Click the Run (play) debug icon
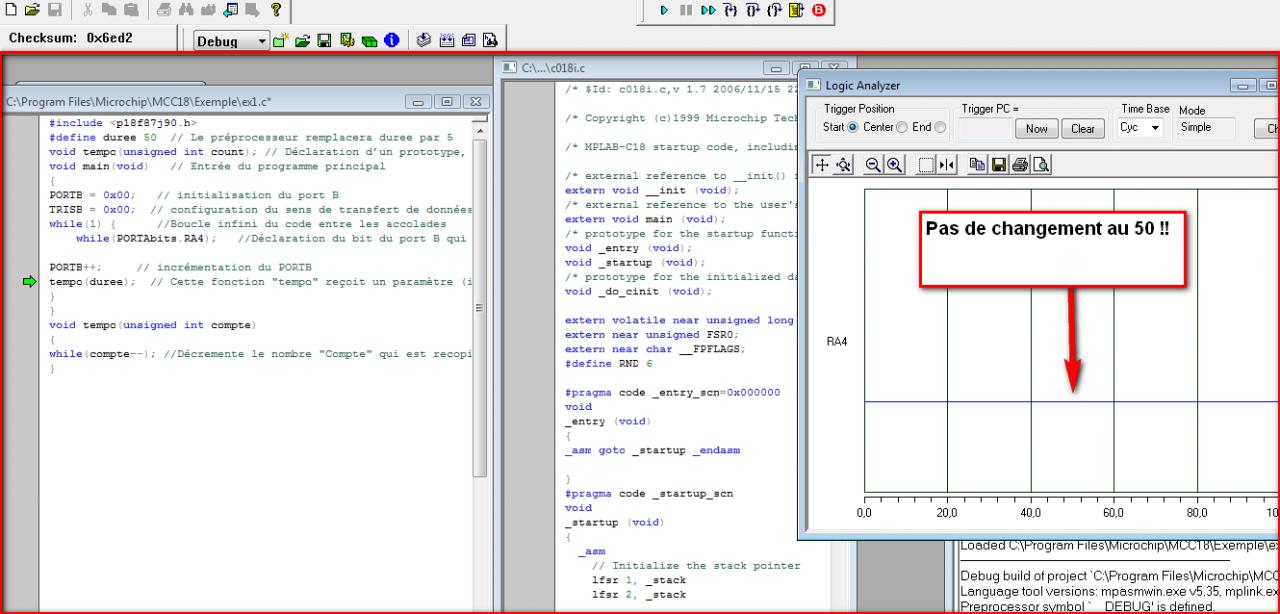This screenshot has height=614, width=1280. (664, 10)
